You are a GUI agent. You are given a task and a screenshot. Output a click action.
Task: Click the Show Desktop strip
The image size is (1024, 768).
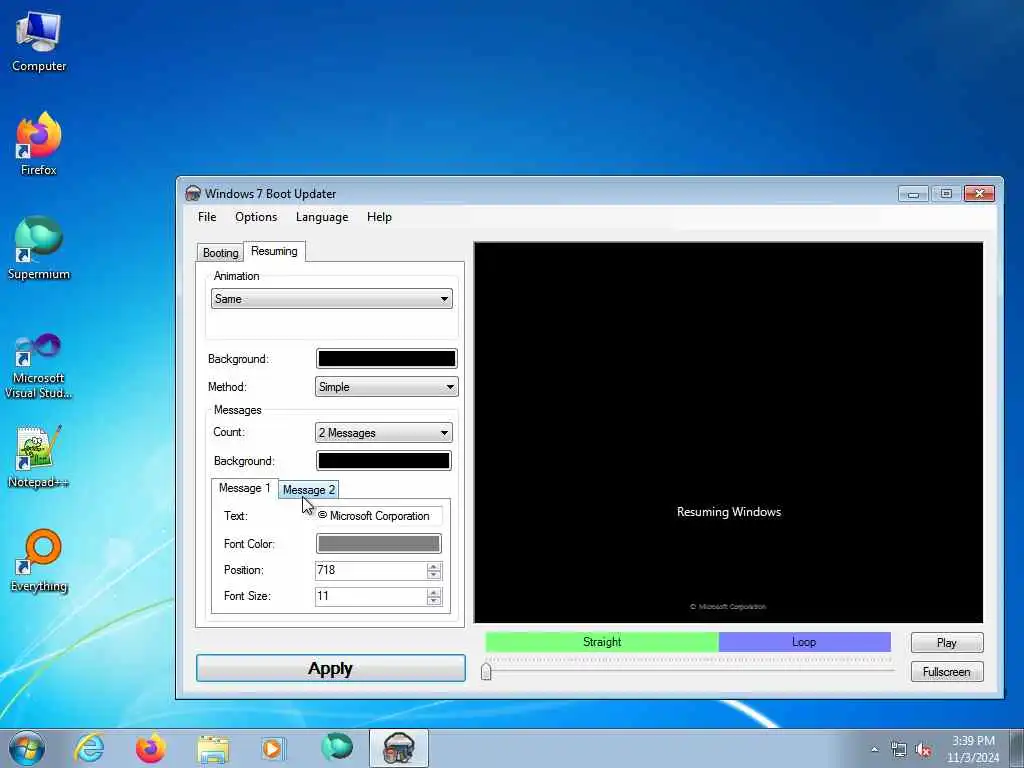coord(1017,748)
